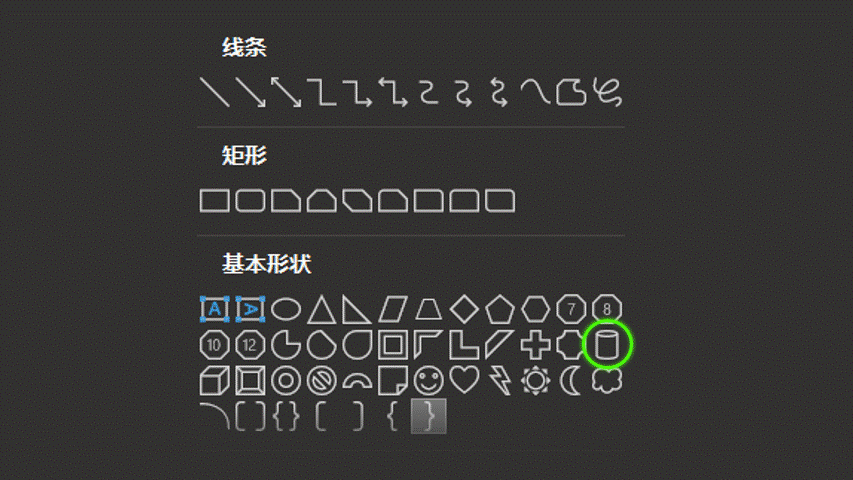Viewport: 853px width, 480px height.
Task: Insert the rounded rectangle shape
Action: coord(250,201)
